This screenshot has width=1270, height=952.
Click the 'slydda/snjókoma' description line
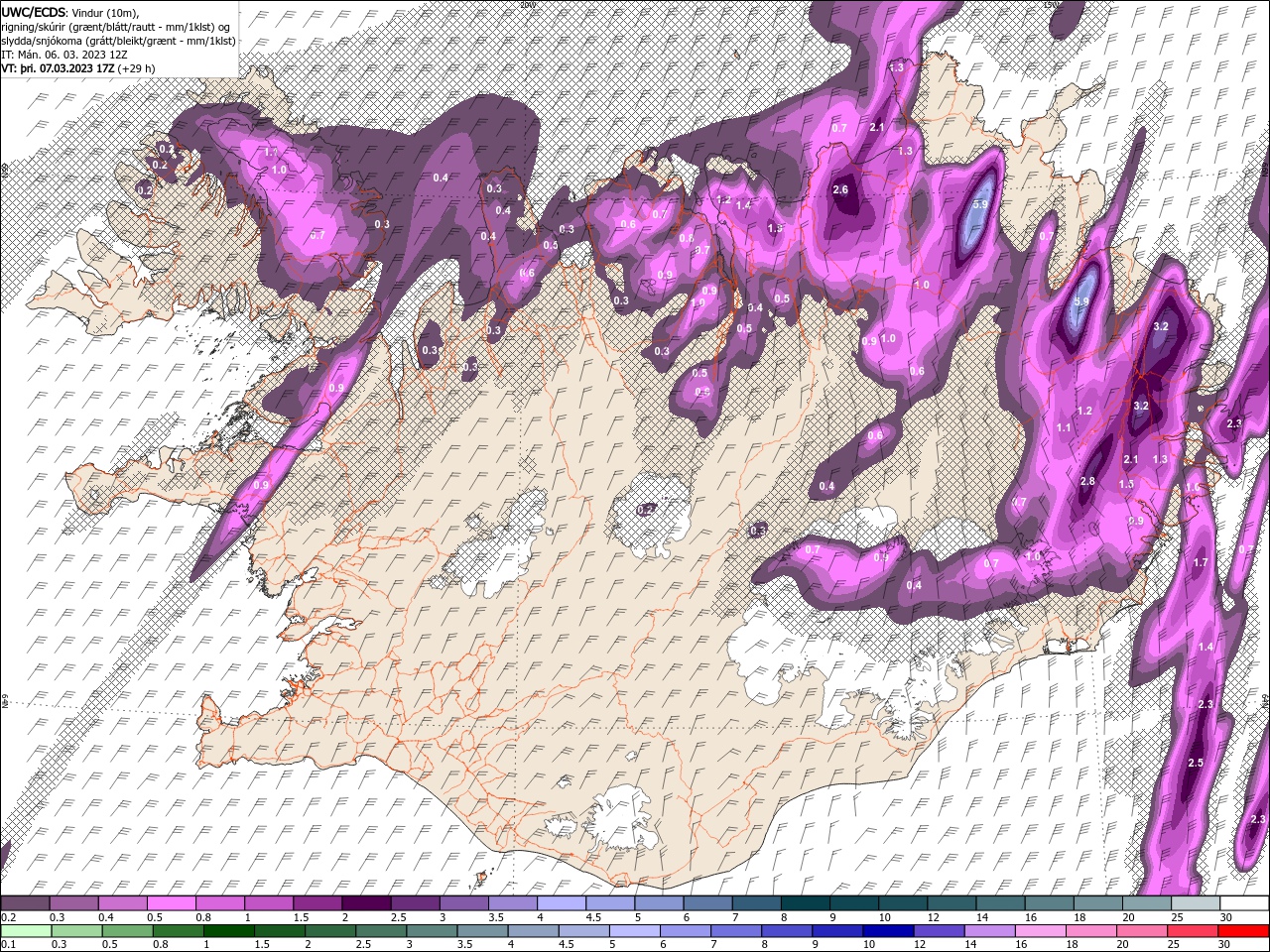(x=118, y=41)
